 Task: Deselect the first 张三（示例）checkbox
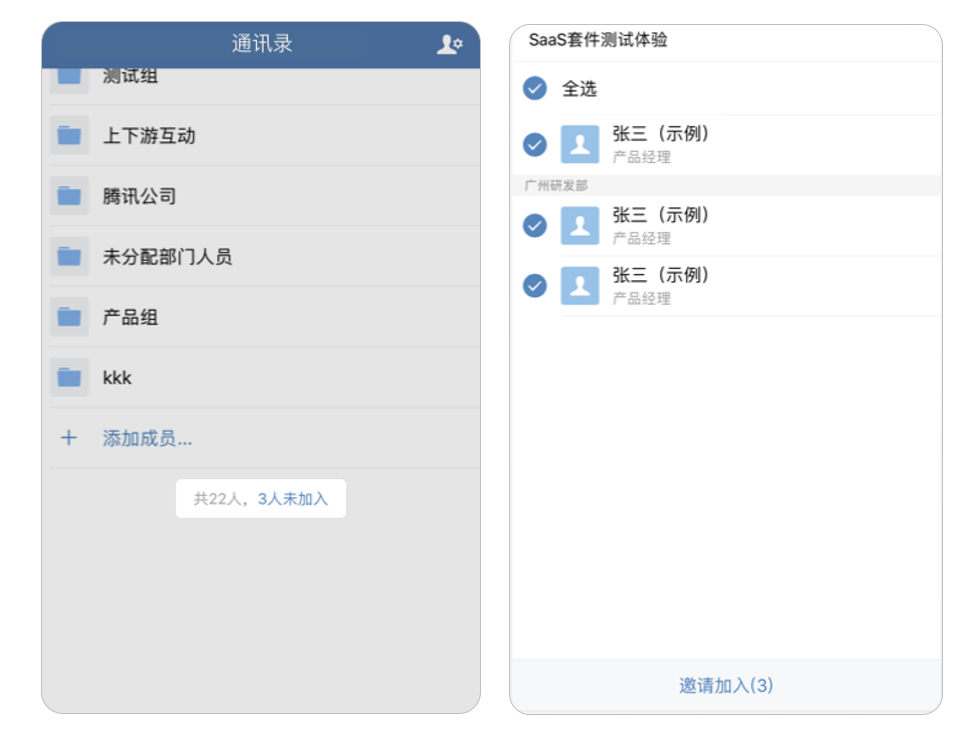point(534,143)
